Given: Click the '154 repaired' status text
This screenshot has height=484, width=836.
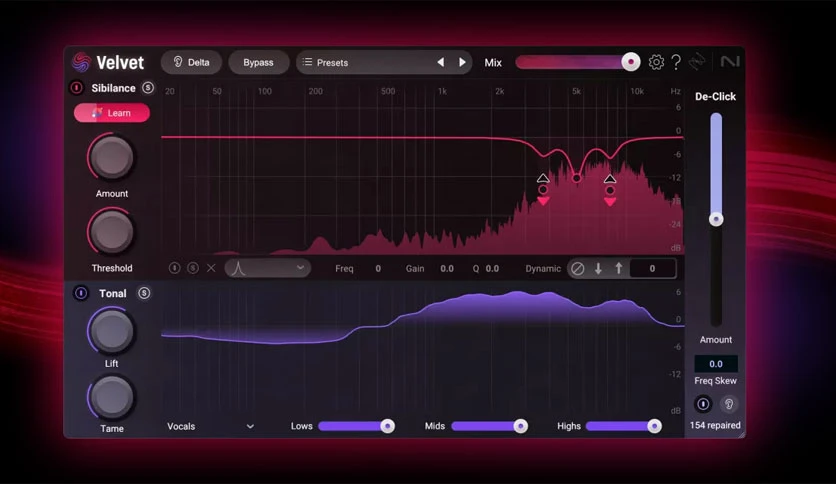Looking at the screenshot, I should tap(715, 425).
